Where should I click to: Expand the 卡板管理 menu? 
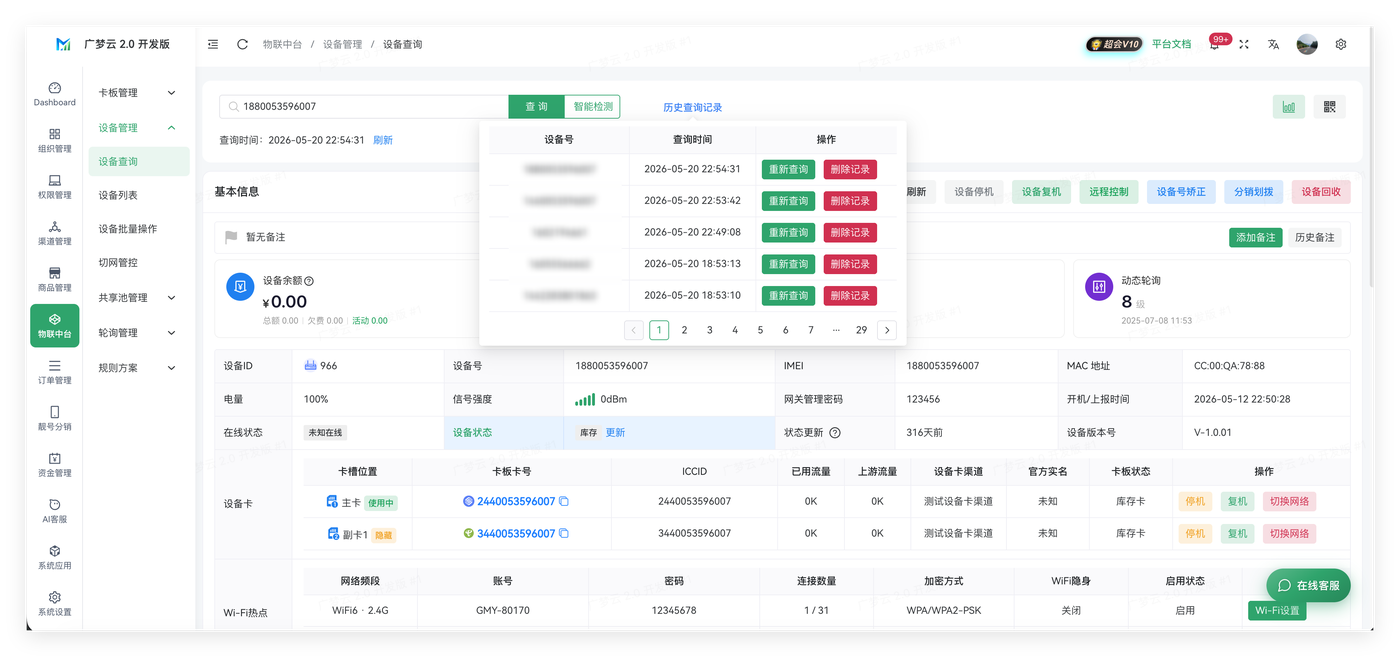[138, 93]
